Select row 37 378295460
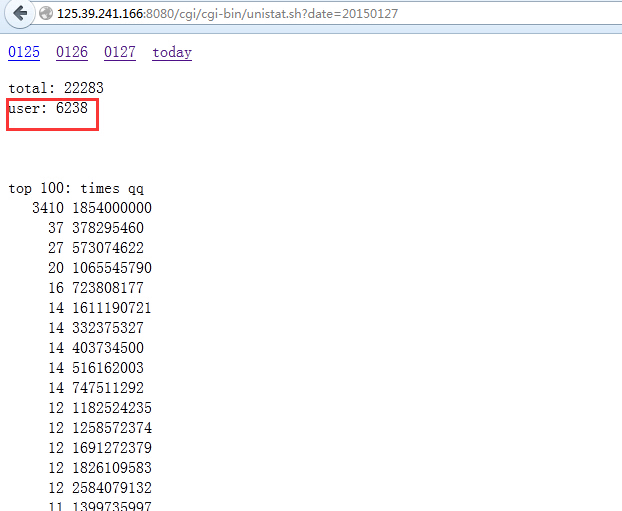This screenshot has width=622, height=511. [96, 228]
